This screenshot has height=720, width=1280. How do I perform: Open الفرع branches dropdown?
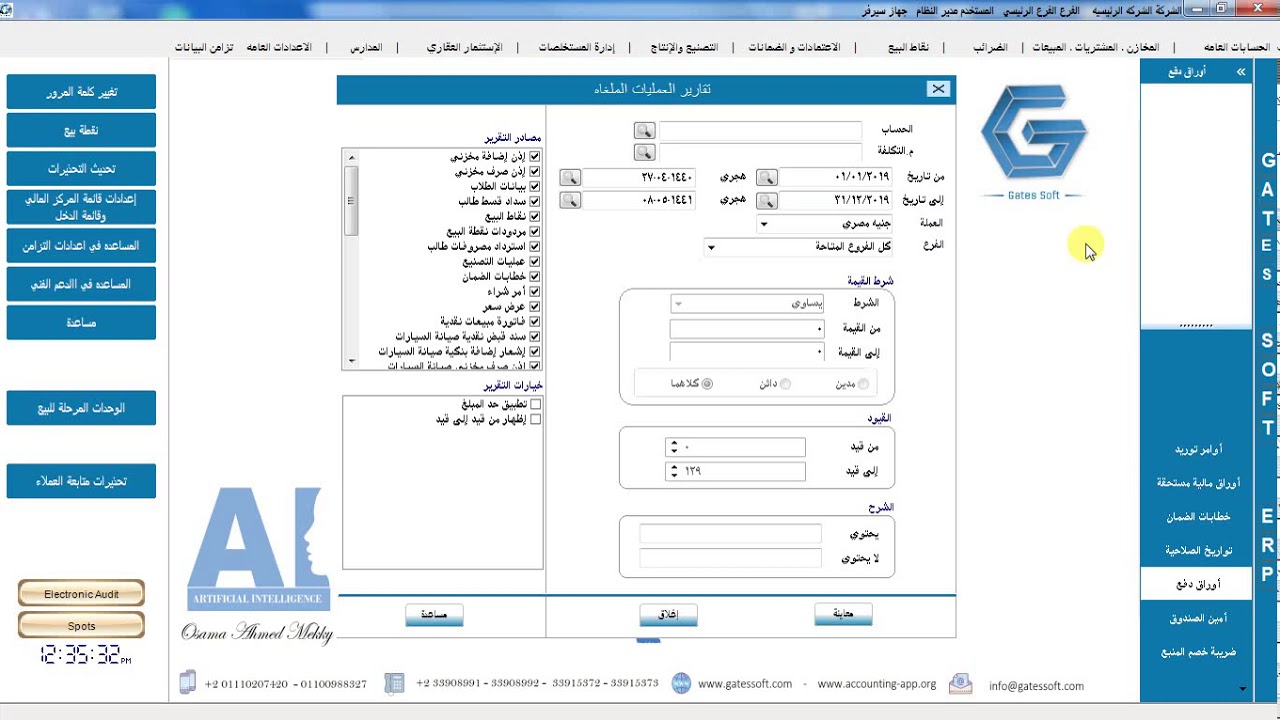coord(711,247)
